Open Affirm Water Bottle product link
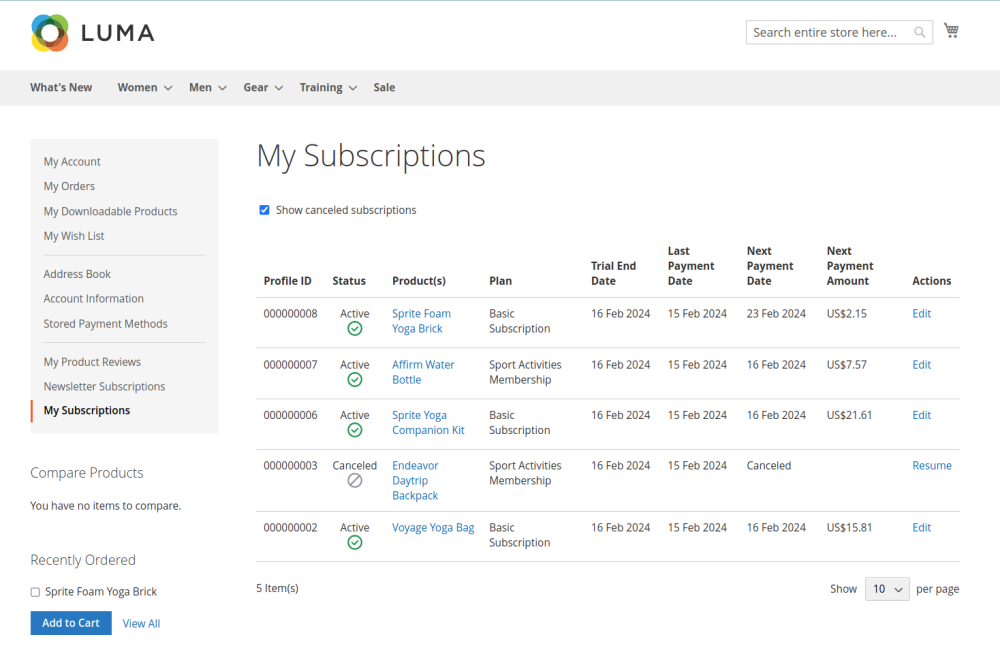This screenshot has height=650, width=1000. click(423, 372)
